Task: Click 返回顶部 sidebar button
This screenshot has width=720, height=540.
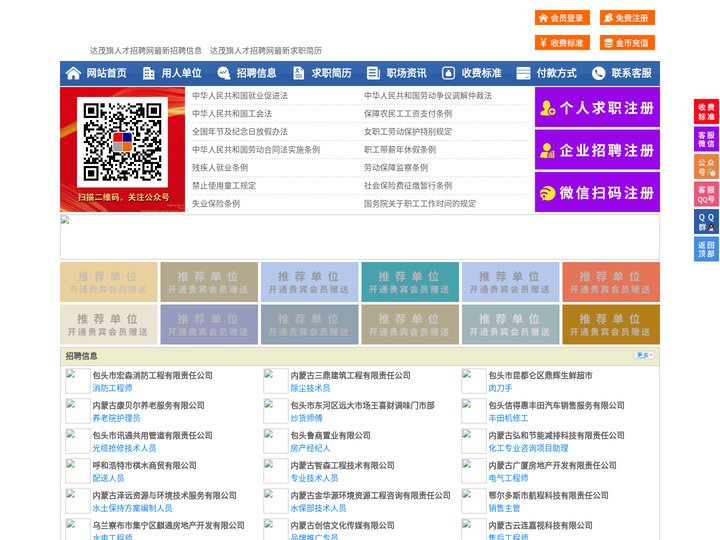Action: point(706,249)
